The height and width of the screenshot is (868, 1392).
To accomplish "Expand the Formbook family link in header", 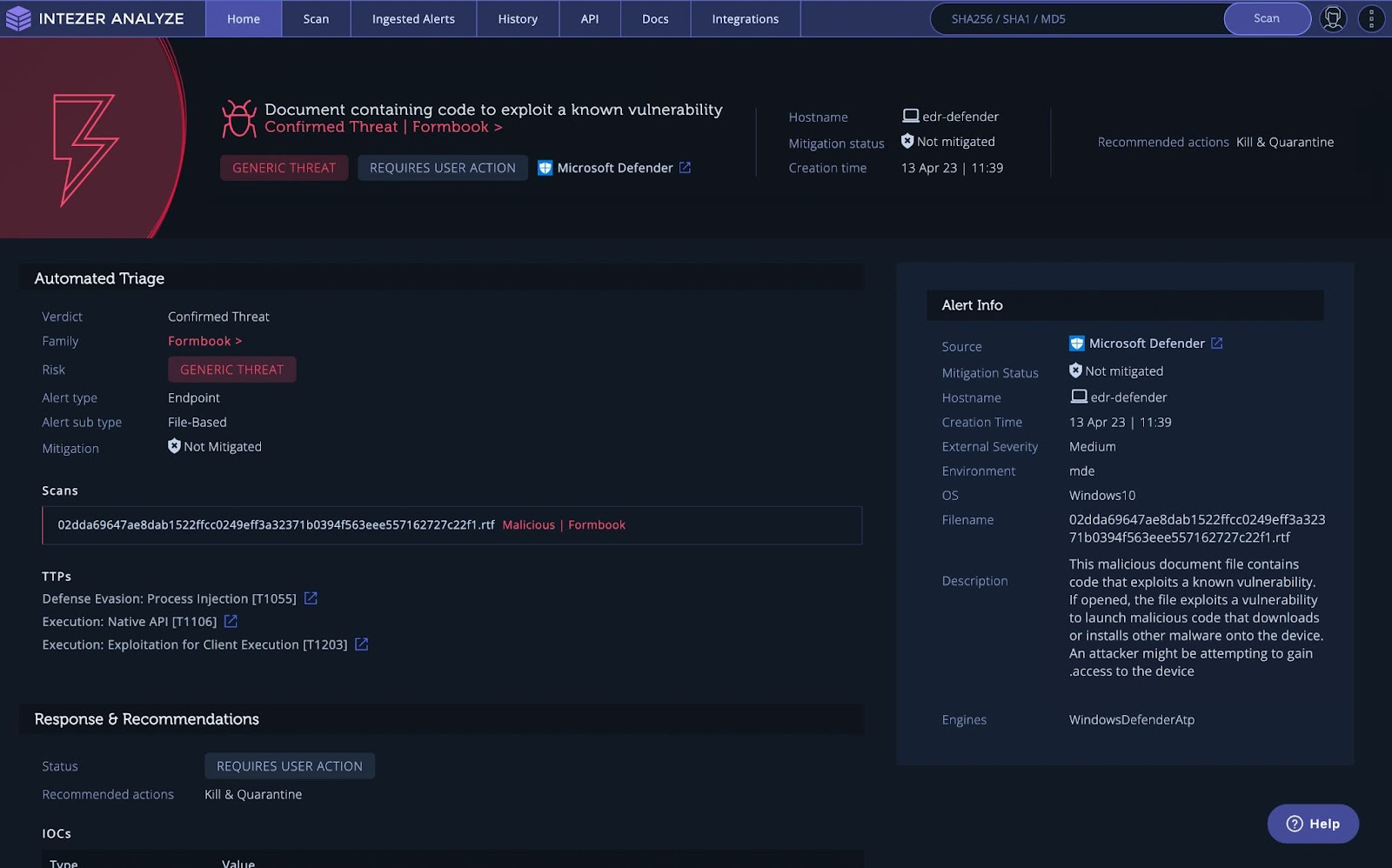I will (457, 127).
